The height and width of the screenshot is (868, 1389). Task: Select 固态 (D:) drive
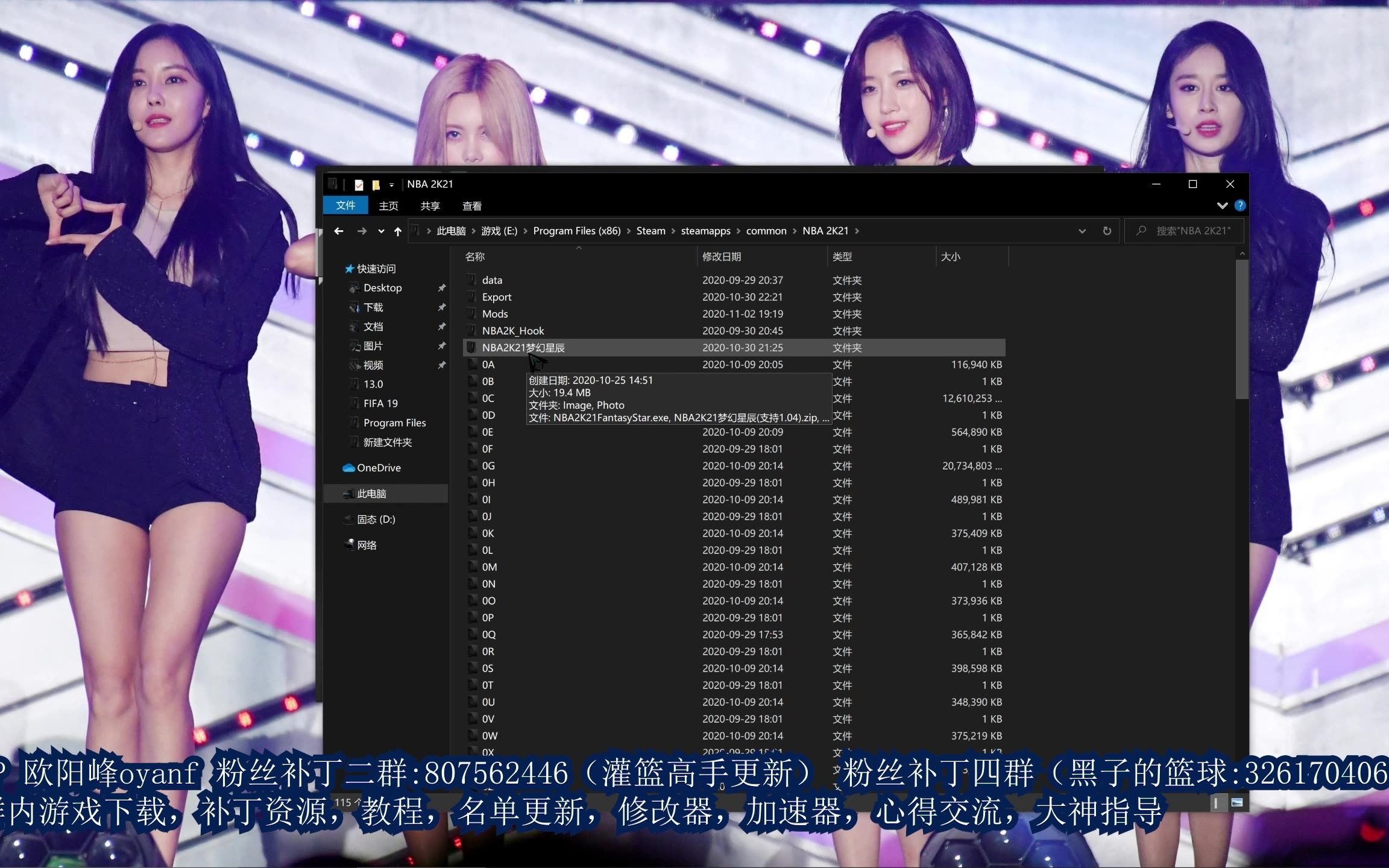[389, 518]
